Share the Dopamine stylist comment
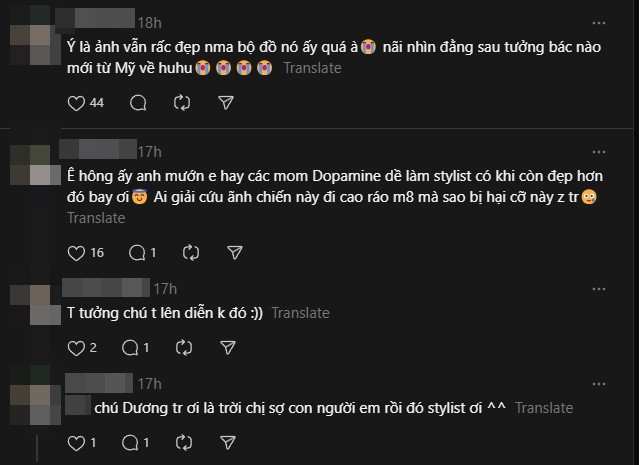 [x=235, y=253]
